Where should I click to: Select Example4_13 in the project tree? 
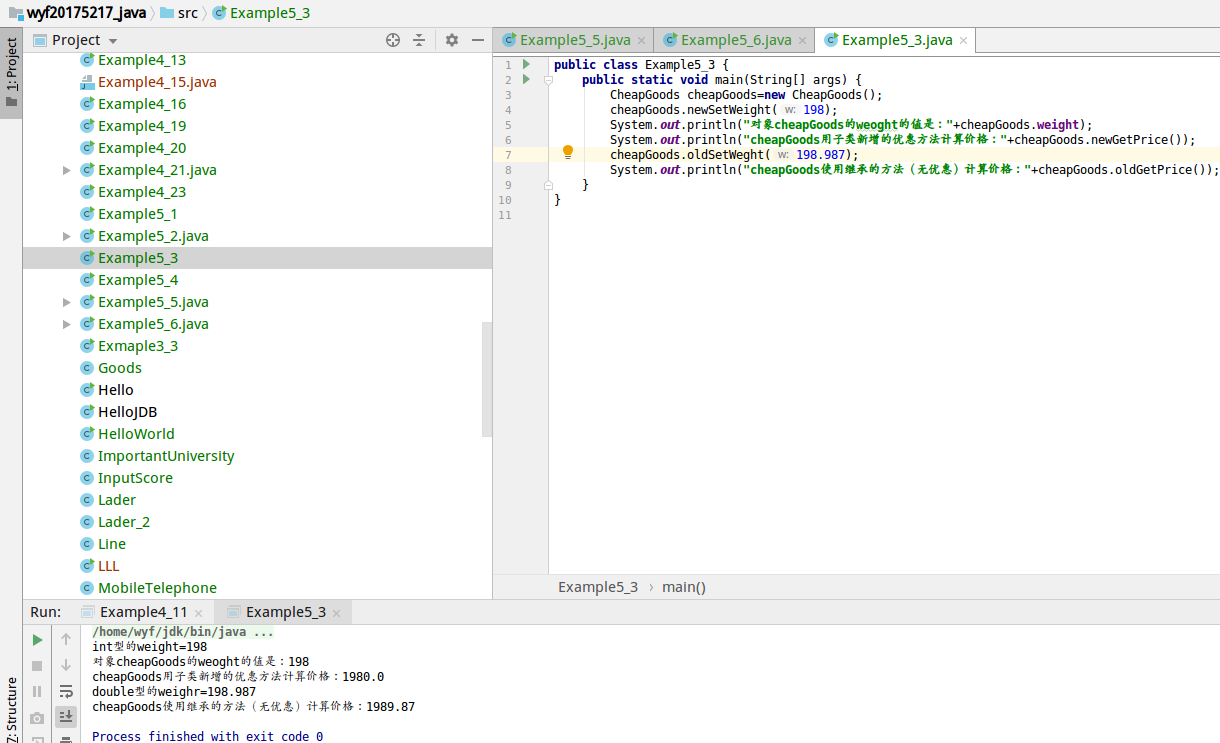coord(142,60)
